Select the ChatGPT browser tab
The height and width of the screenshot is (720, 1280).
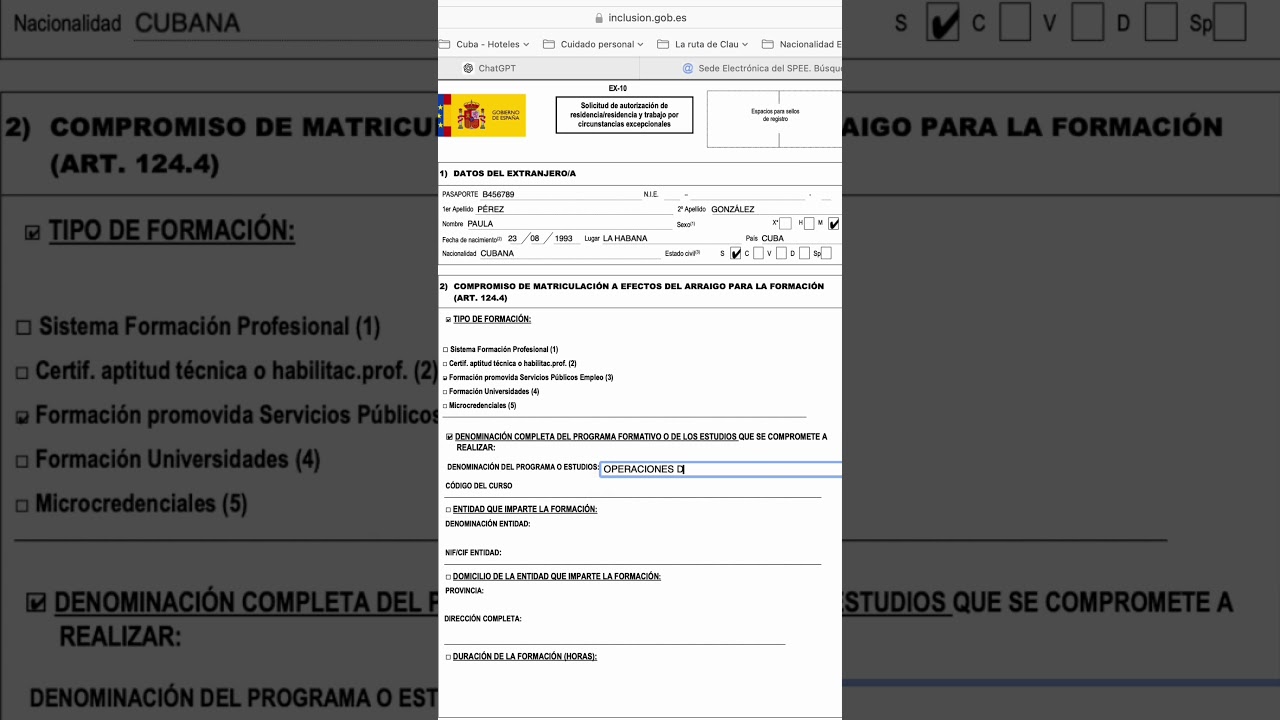[x=495, y=68]
